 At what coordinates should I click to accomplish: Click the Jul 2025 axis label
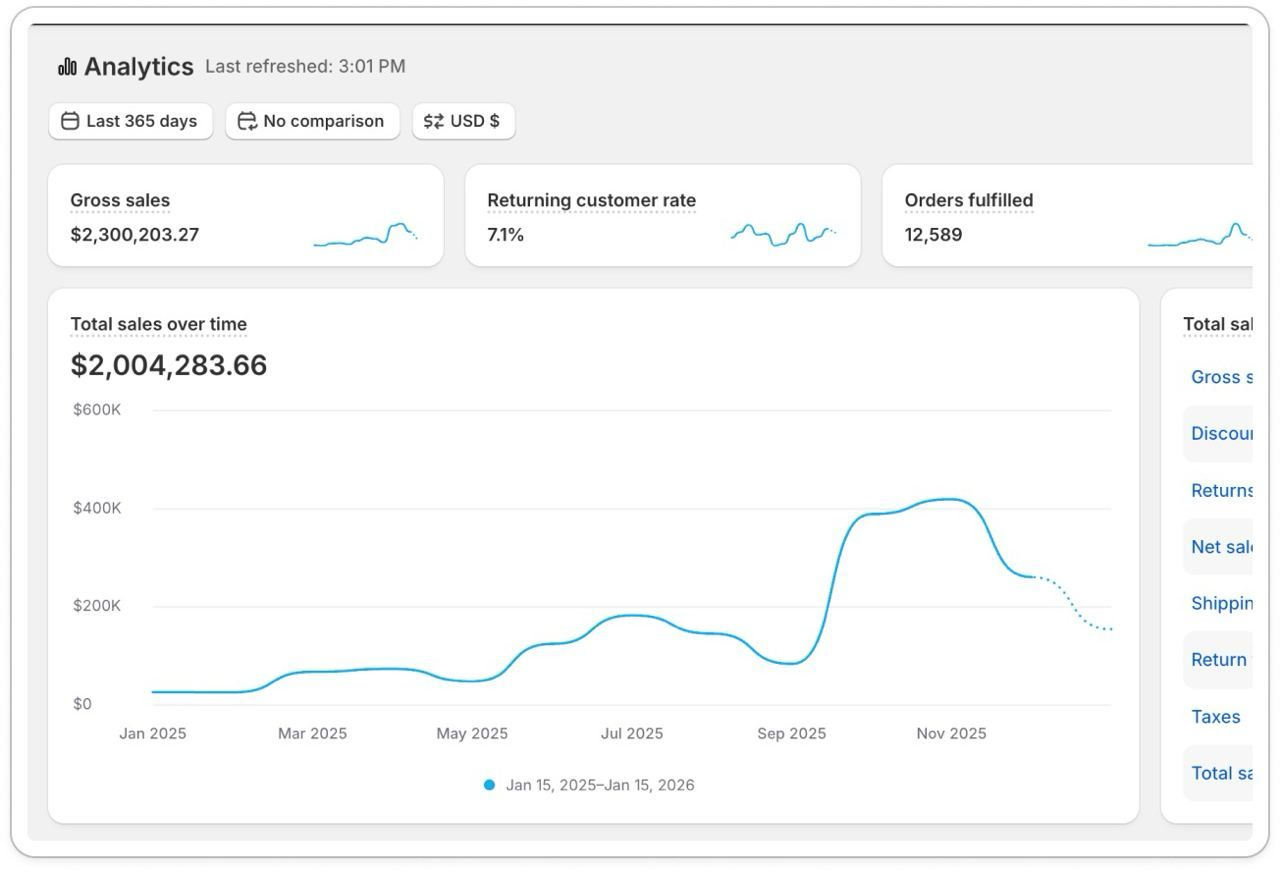pos(632,734)
